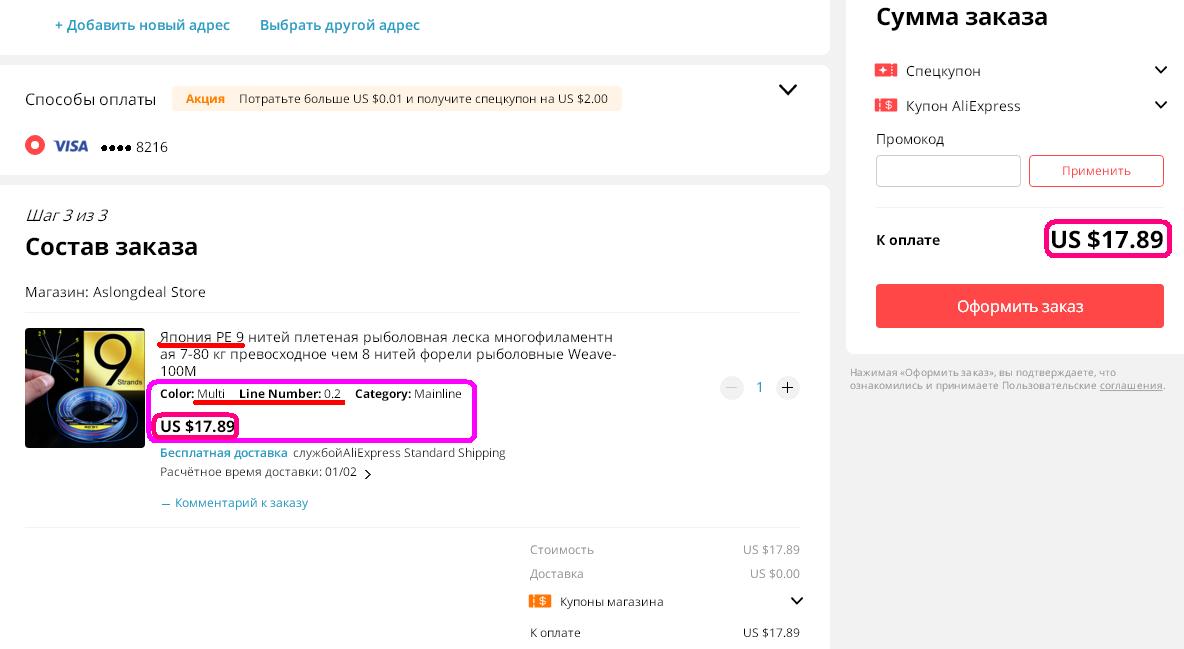Click the Оформить заказ button
Image resolution: width=1184 pixels, height=649 pixels.
tap(1019, 306)
